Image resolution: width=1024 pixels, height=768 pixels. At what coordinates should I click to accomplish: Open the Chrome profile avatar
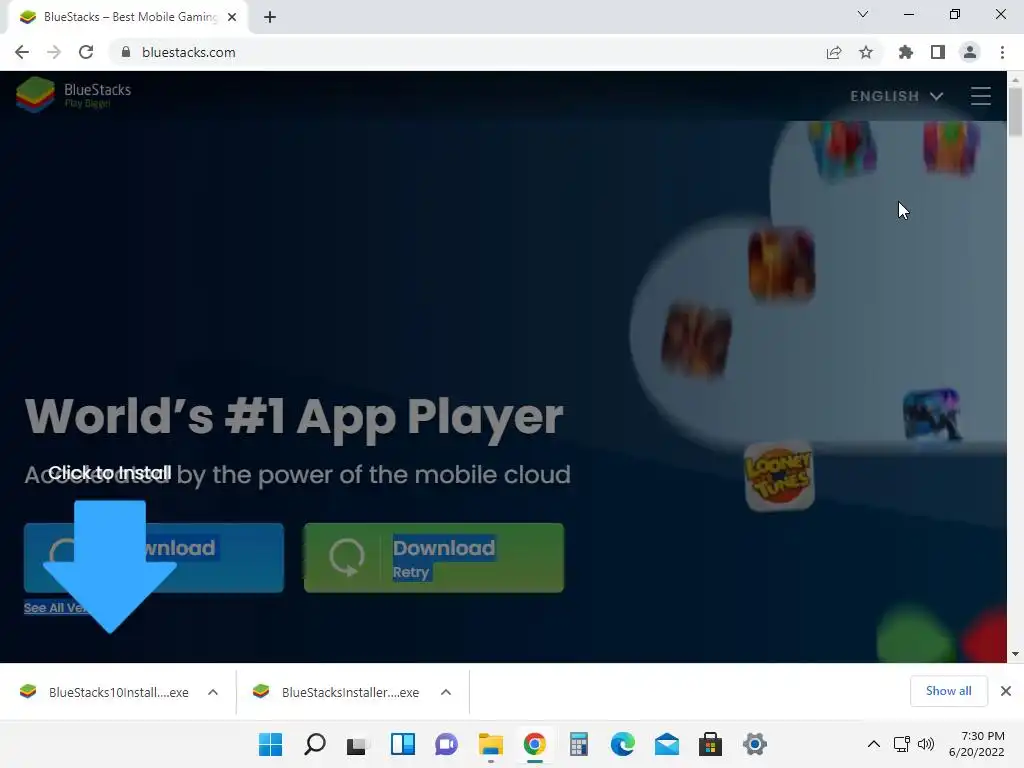click(970, 52)
